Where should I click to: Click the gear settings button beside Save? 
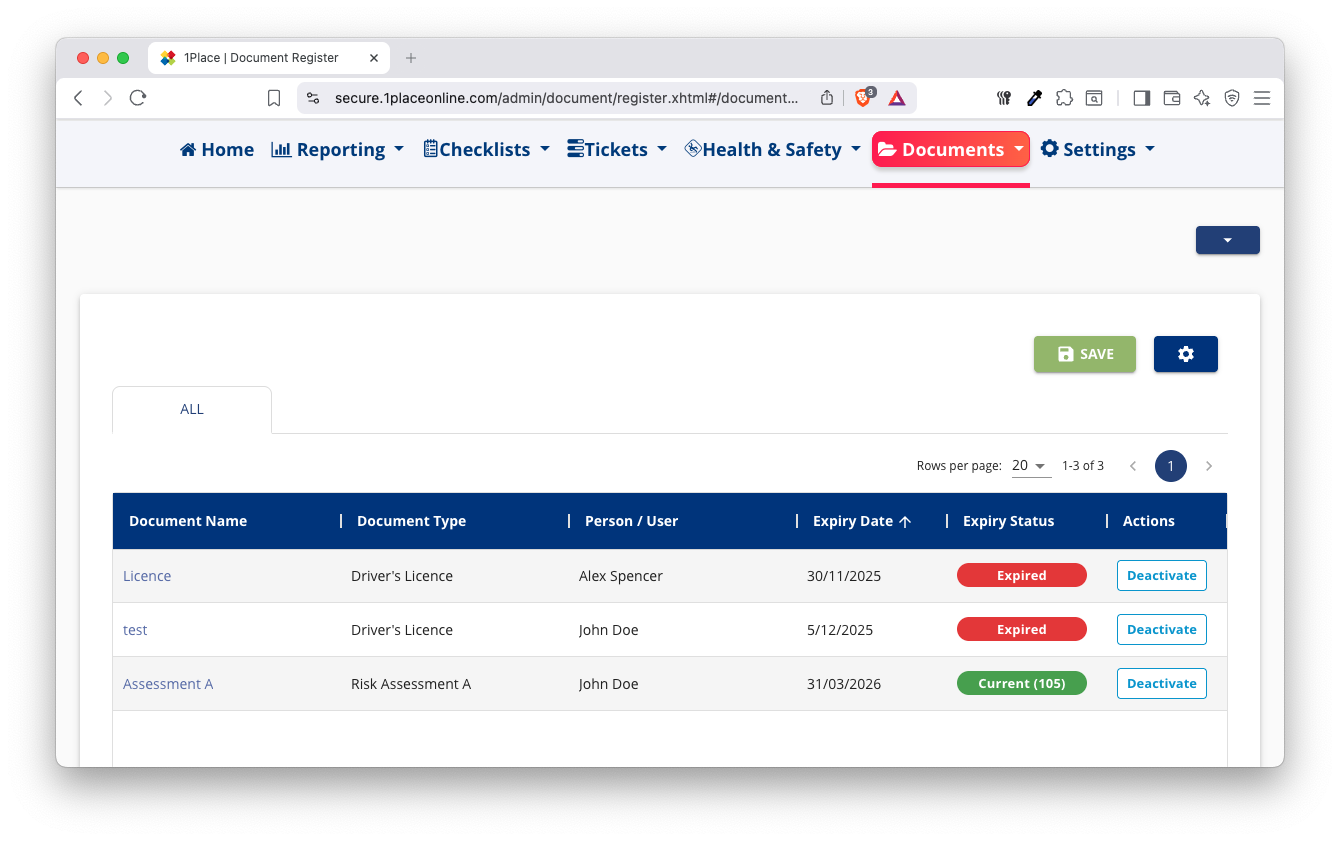[1185, 354]
